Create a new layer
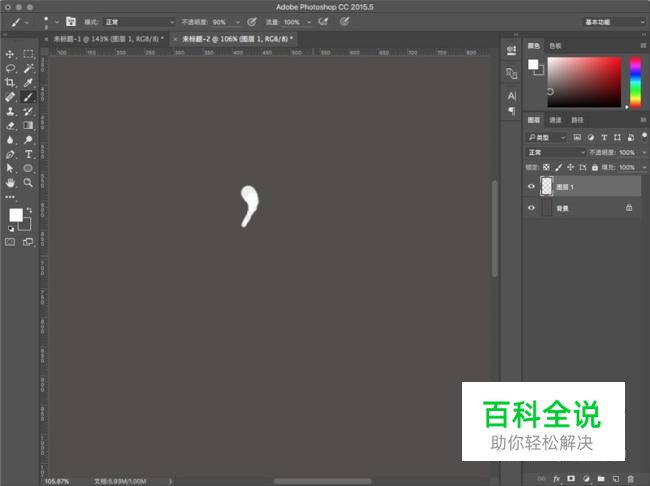The image size is (650, 486). pos(616,479)
